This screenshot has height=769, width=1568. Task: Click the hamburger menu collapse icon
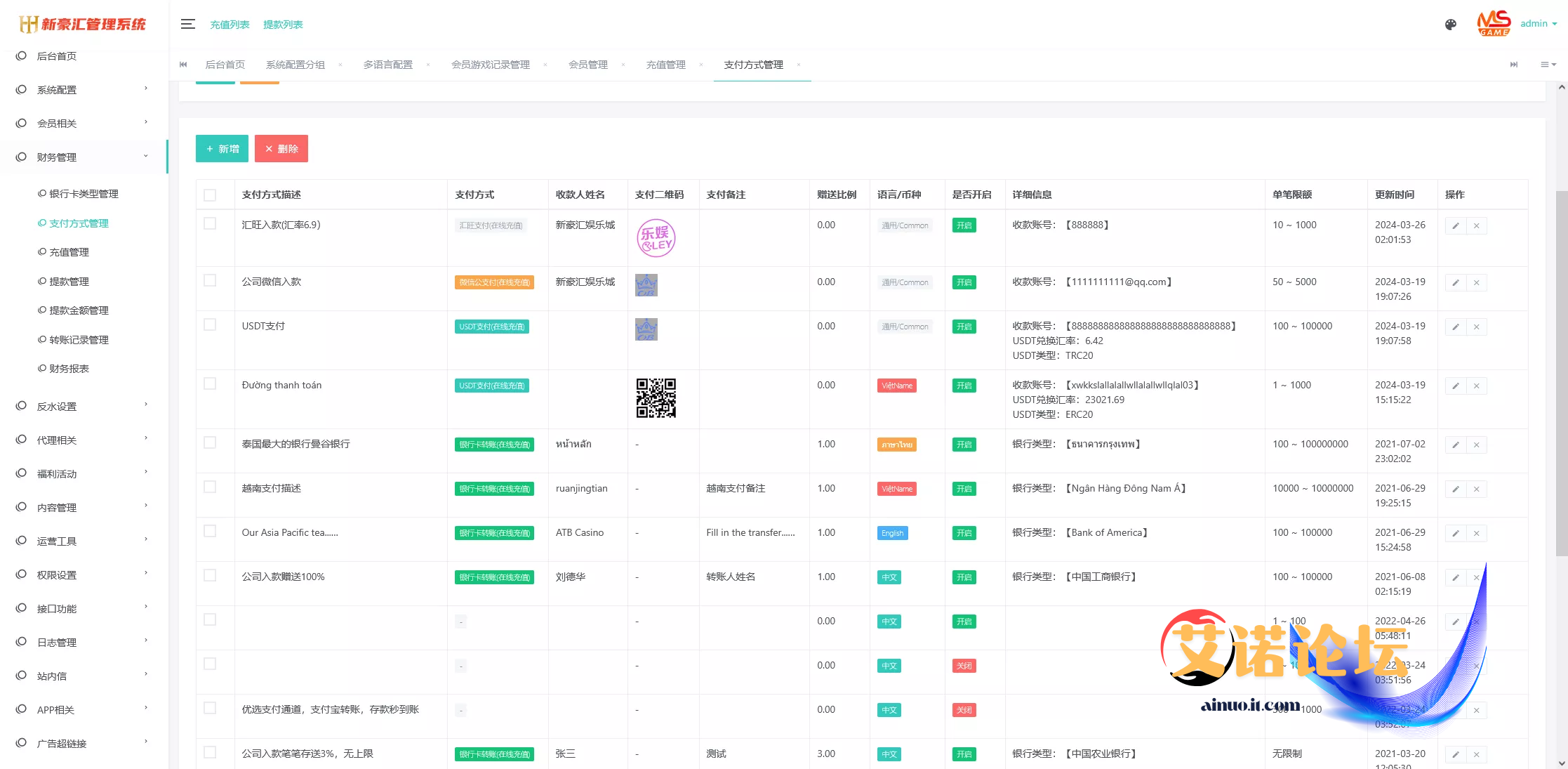point(187,24)
